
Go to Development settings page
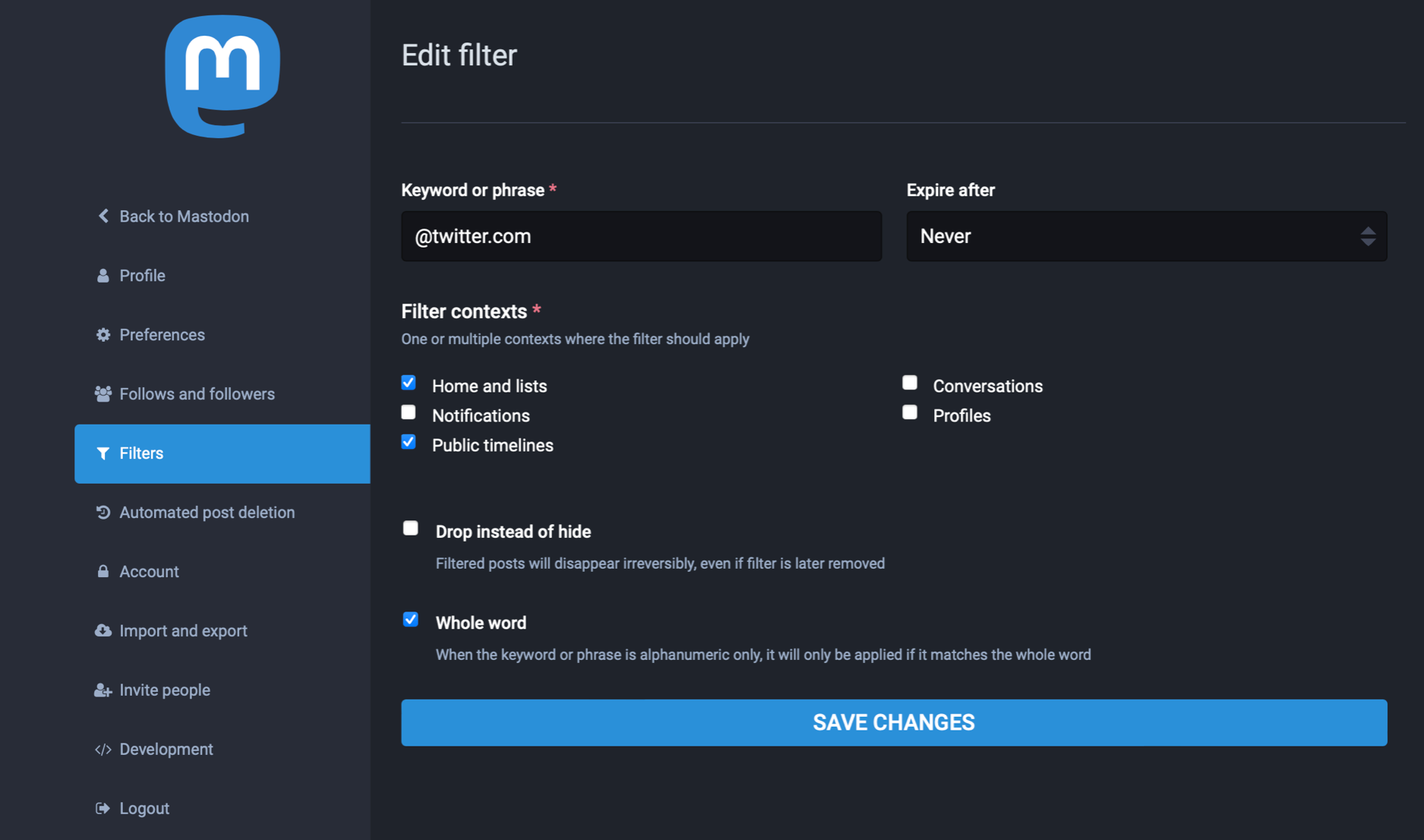tap(166, 750)
